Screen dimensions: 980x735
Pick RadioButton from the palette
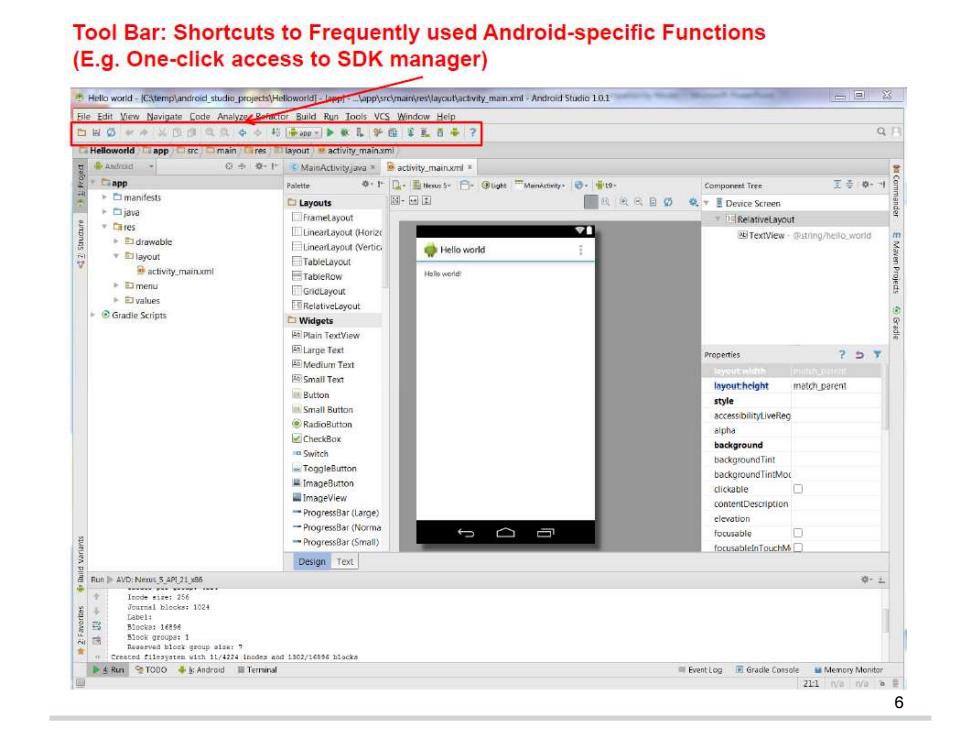[322, 424]
